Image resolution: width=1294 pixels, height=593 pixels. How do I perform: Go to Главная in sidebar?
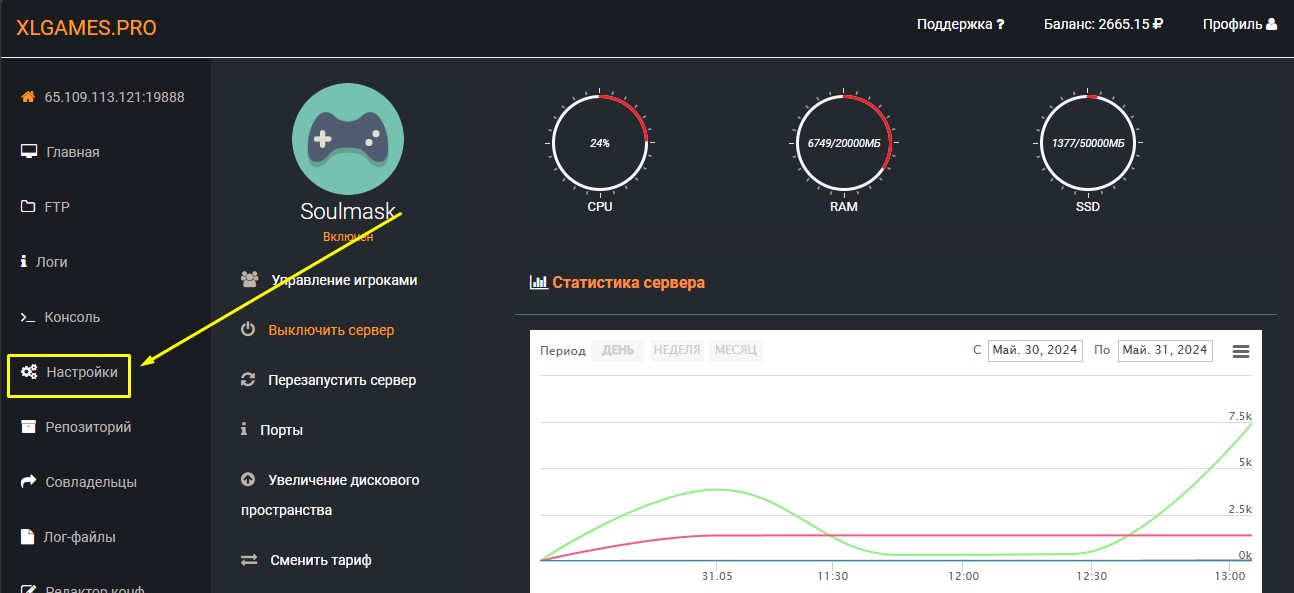click(x=72, y=152)
